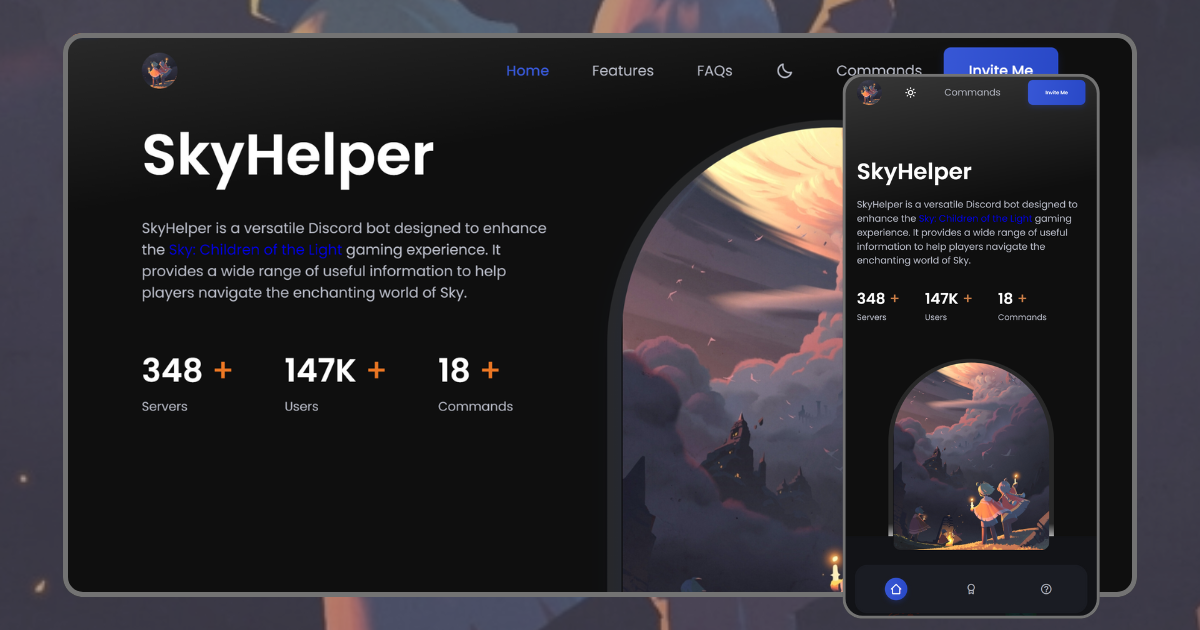Open the Features navigation item
The height and width of the screenshot is (630, 1200).
point(622,70)
